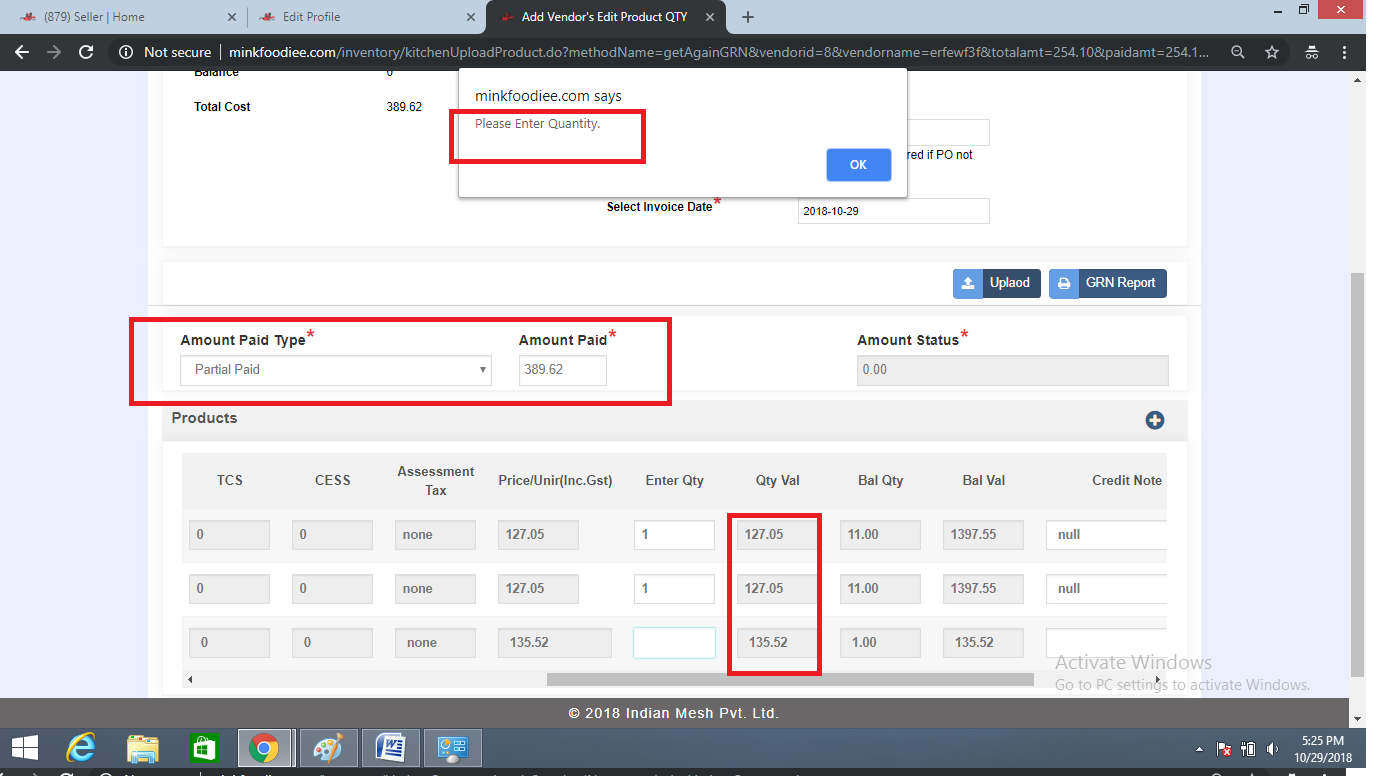Click the page's vertical scrollbar
1392x776 pixels.
[x=1357, y=475]
